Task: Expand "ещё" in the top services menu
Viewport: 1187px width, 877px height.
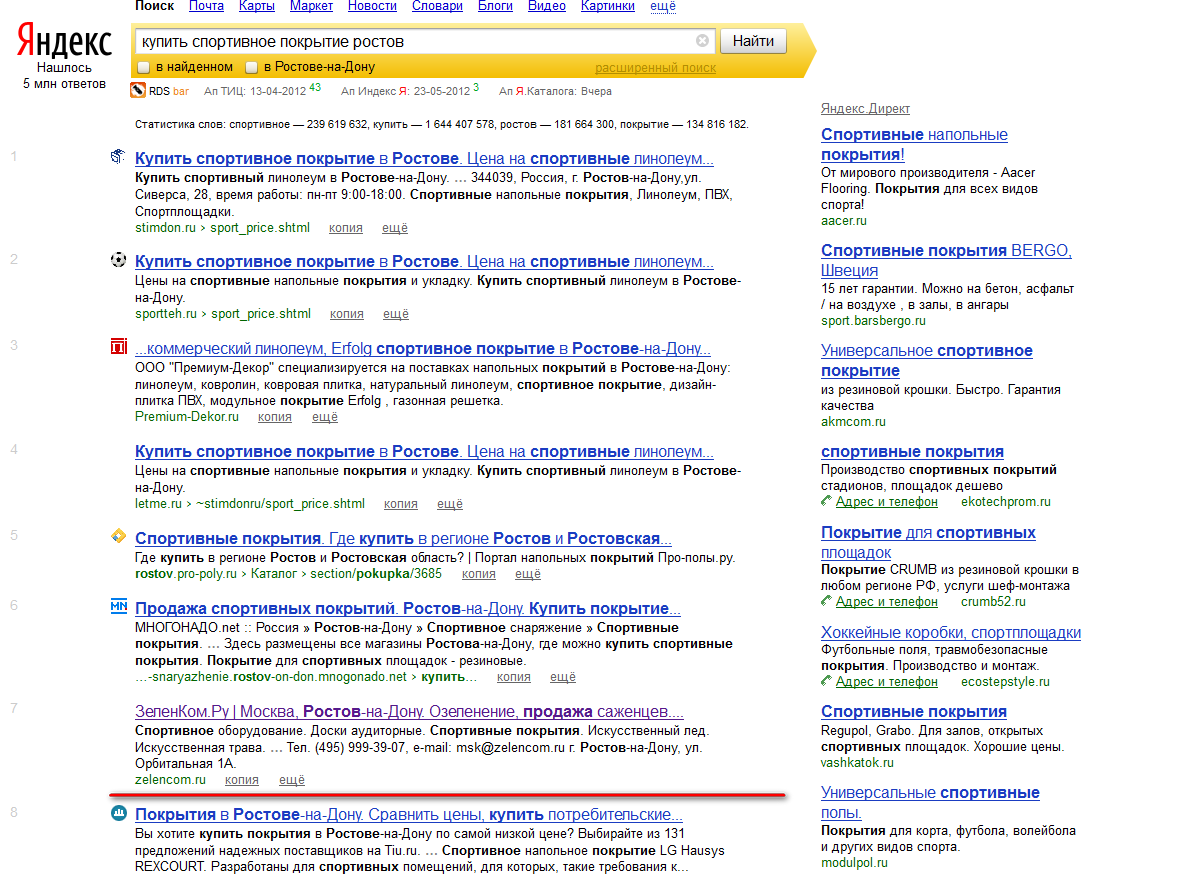Action: (662, 6)
